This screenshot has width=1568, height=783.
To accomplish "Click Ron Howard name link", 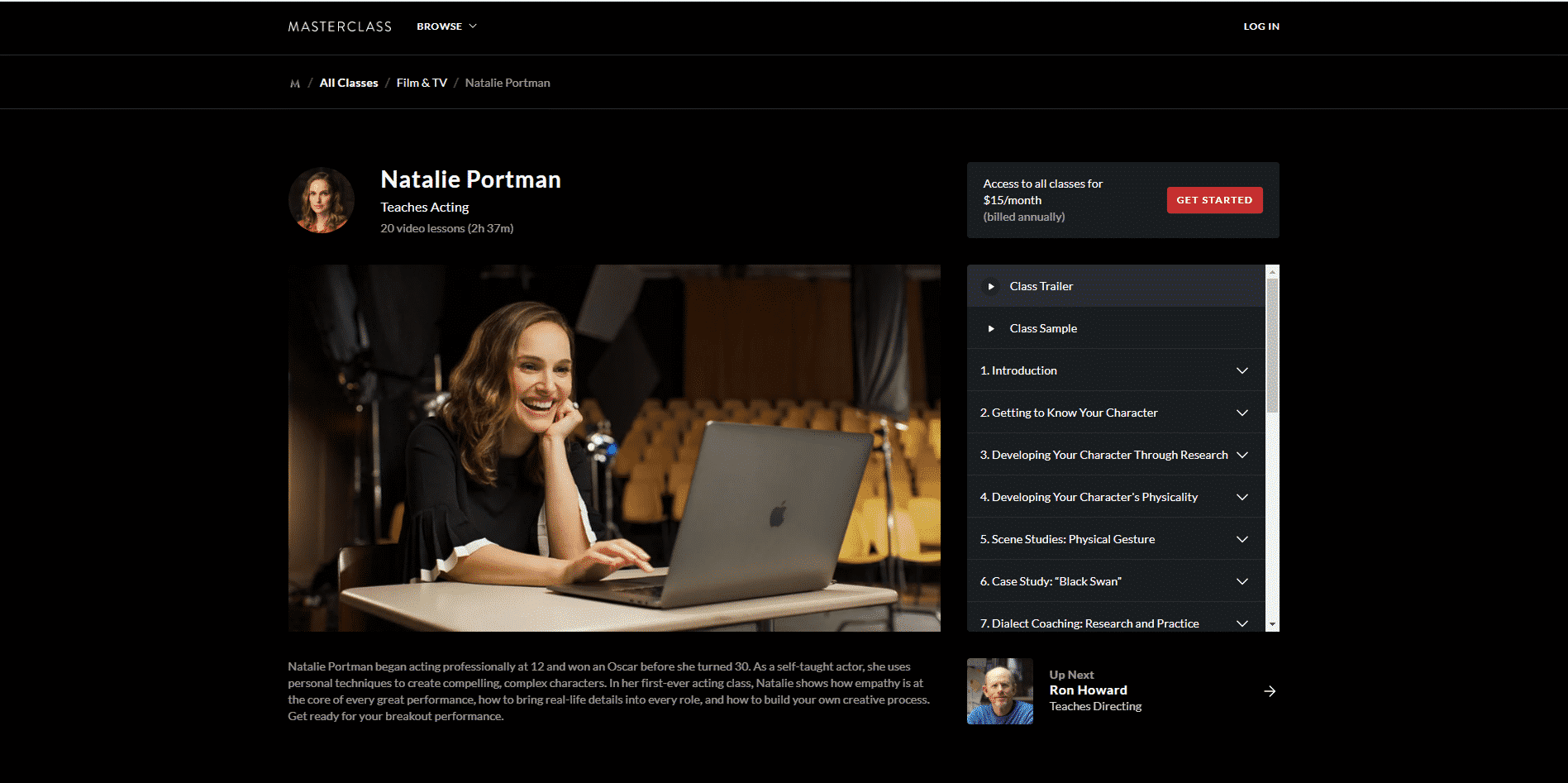I will tap(1088, 690).
